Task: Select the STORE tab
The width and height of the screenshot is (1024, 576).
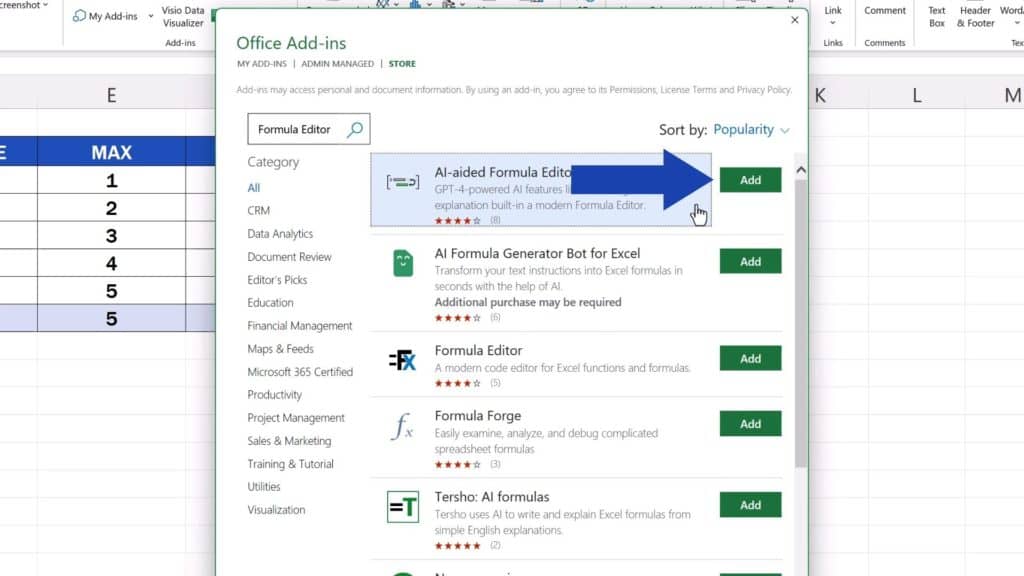Action: 402,63
